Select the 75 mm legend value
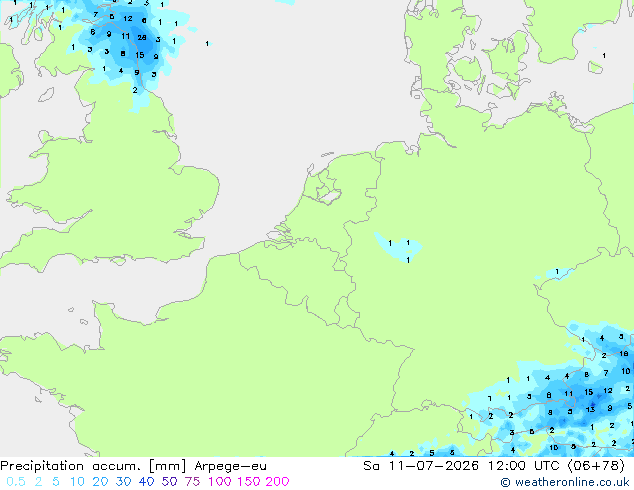This screenshot has height=490, width=634. coord(192,482)
